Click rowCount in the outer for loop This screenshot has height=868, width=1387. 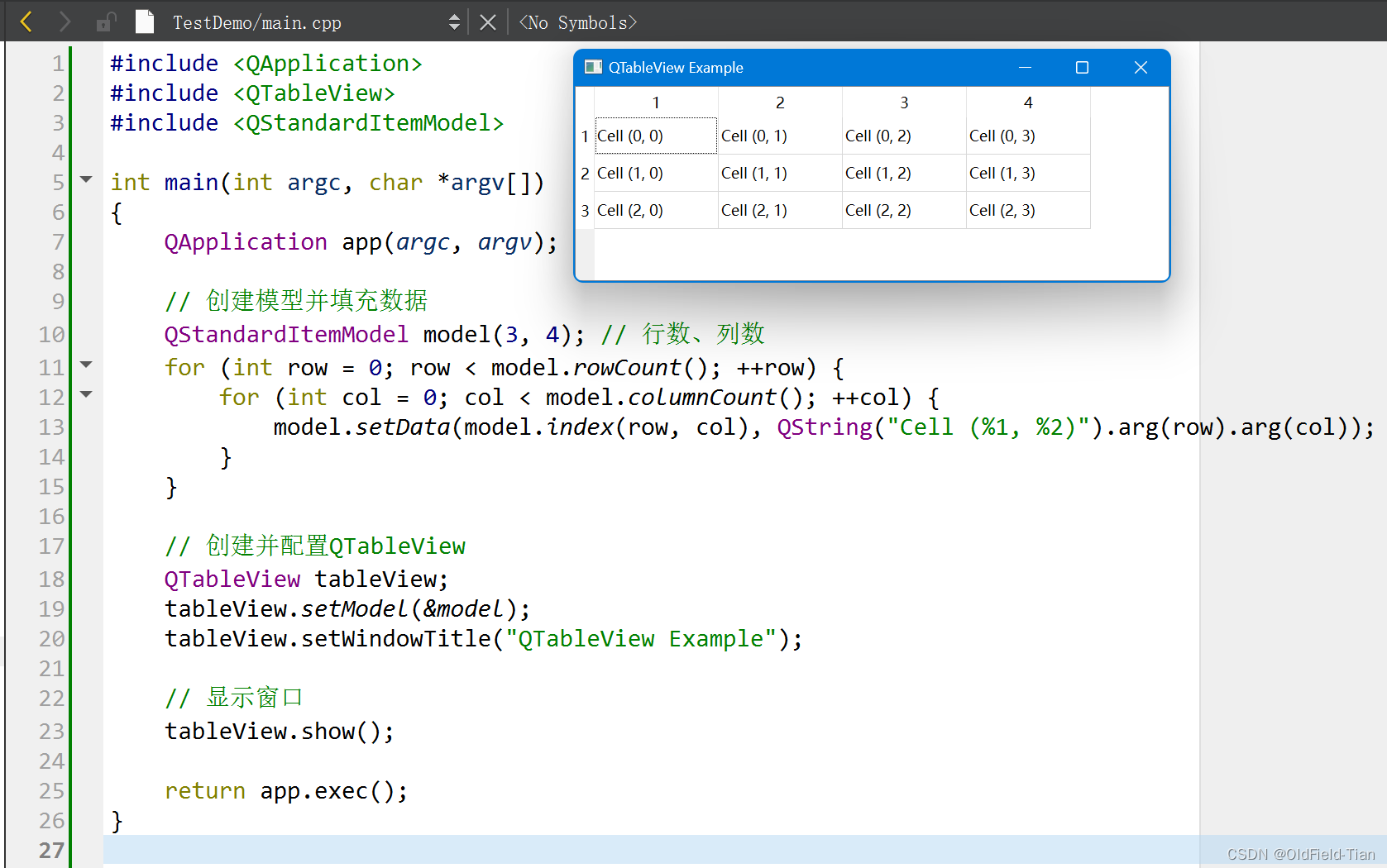[627, 367]
